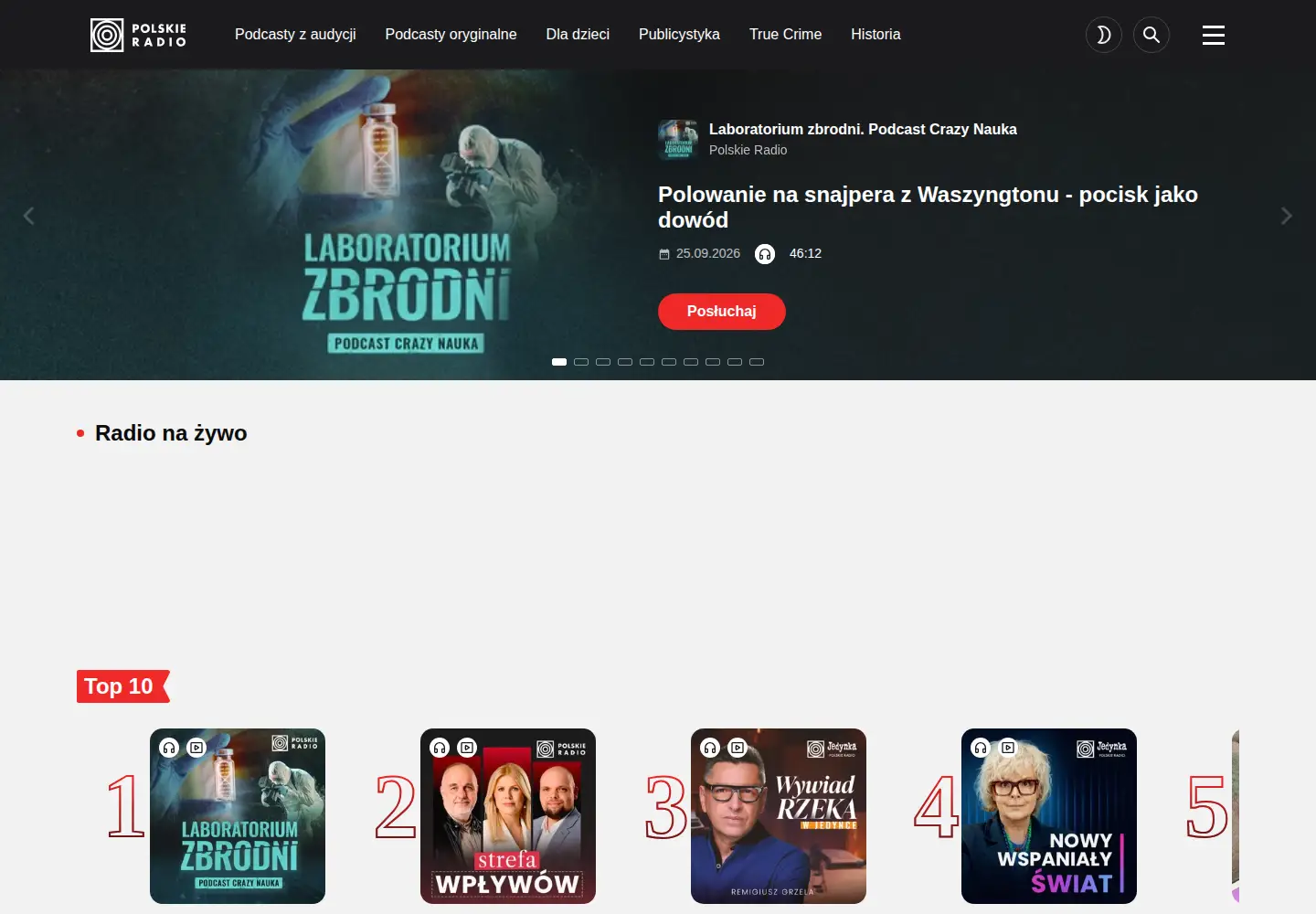Viewport: 1316px width, 914px height.
Task: Open the Polskie Radio logo homepage
Action: [x=139, y=35]
